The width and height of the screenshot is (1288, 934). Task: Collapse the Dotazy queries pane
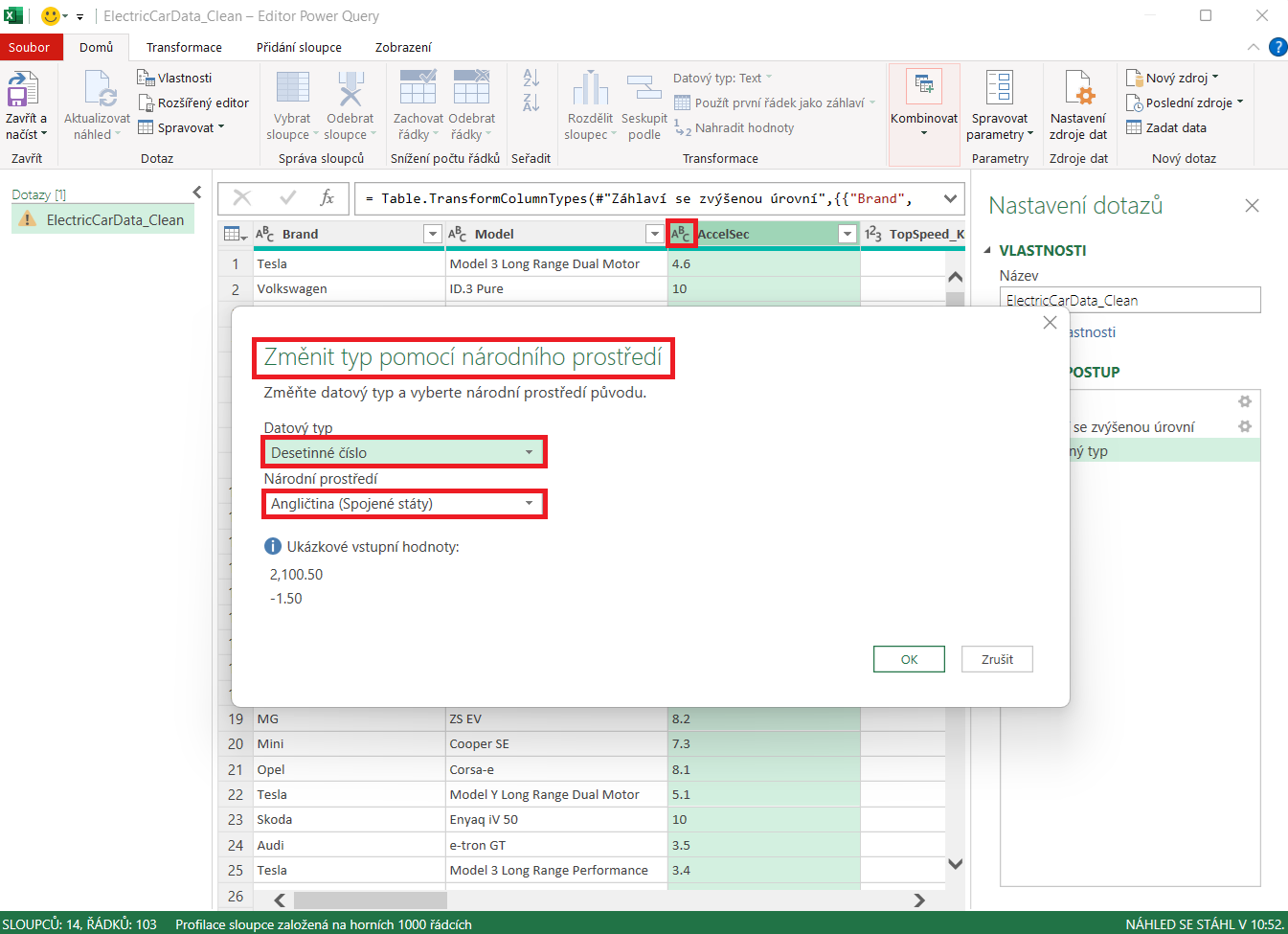pos(197,193)
